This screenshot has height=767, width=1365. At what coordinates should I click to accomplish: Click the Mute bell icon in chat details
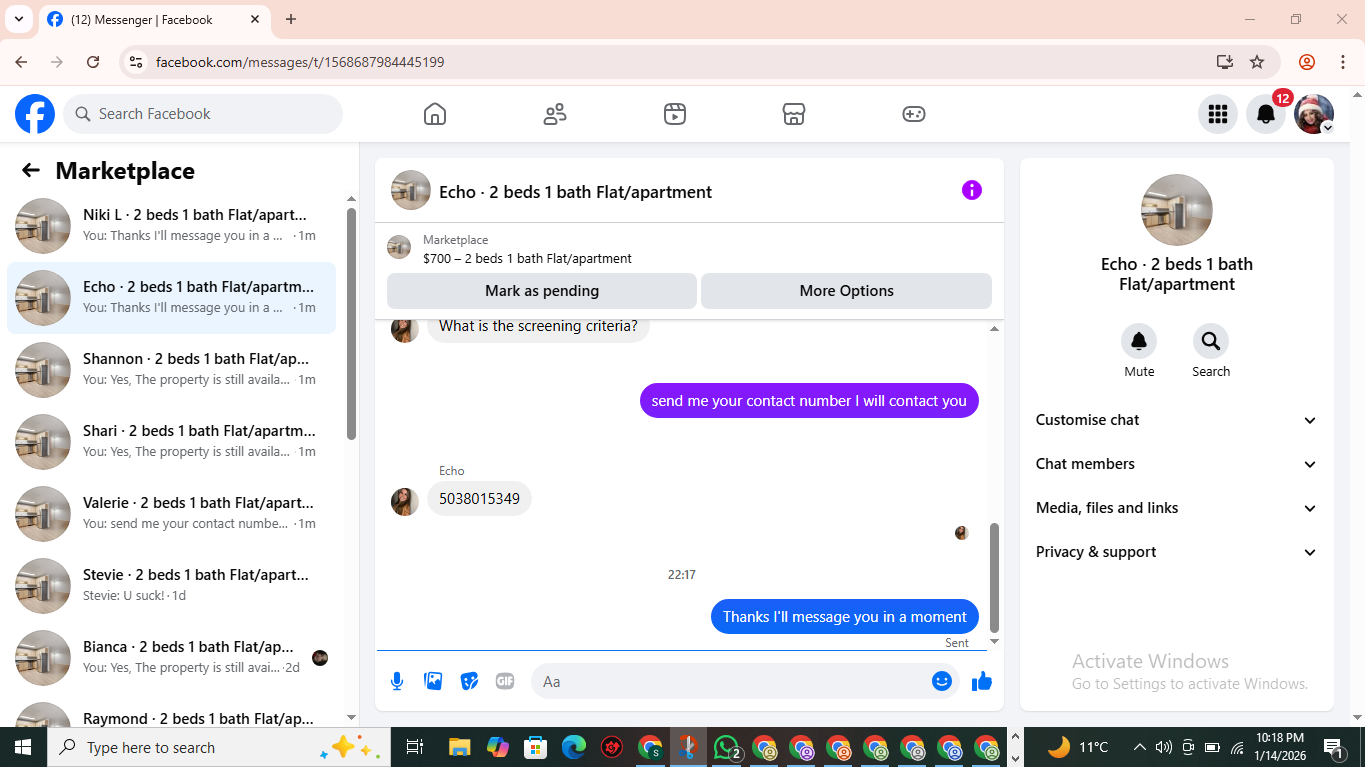[1139, 341]
